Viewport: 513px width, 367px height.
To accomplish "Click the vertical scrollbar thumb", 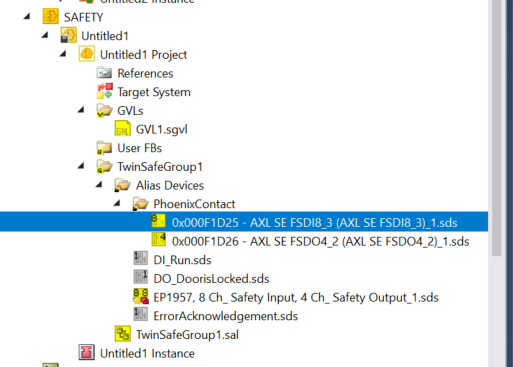I will [496, 128].
